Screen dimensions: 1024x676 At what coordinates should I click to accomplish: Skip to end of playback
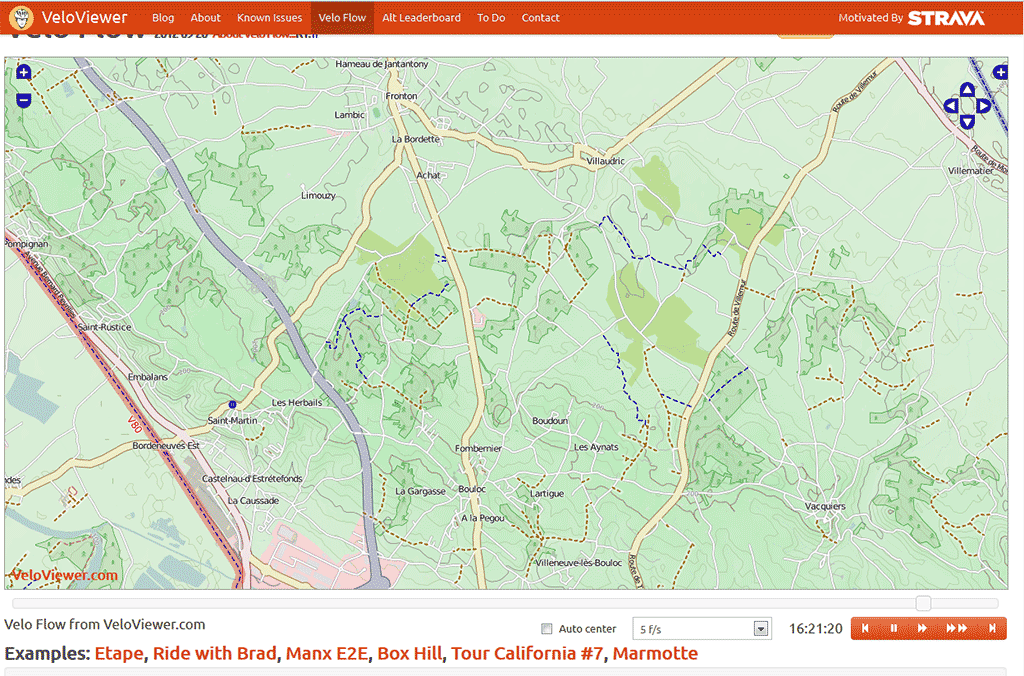click(992, 628)
